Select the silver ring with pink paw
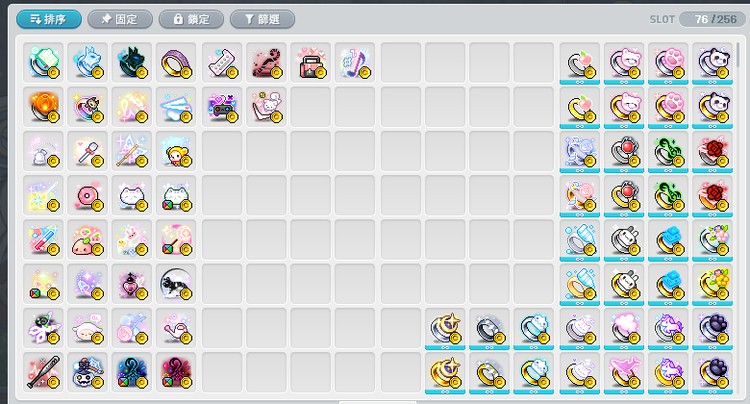Viewport: 750px width, 404px height. [x=668, y=63]
